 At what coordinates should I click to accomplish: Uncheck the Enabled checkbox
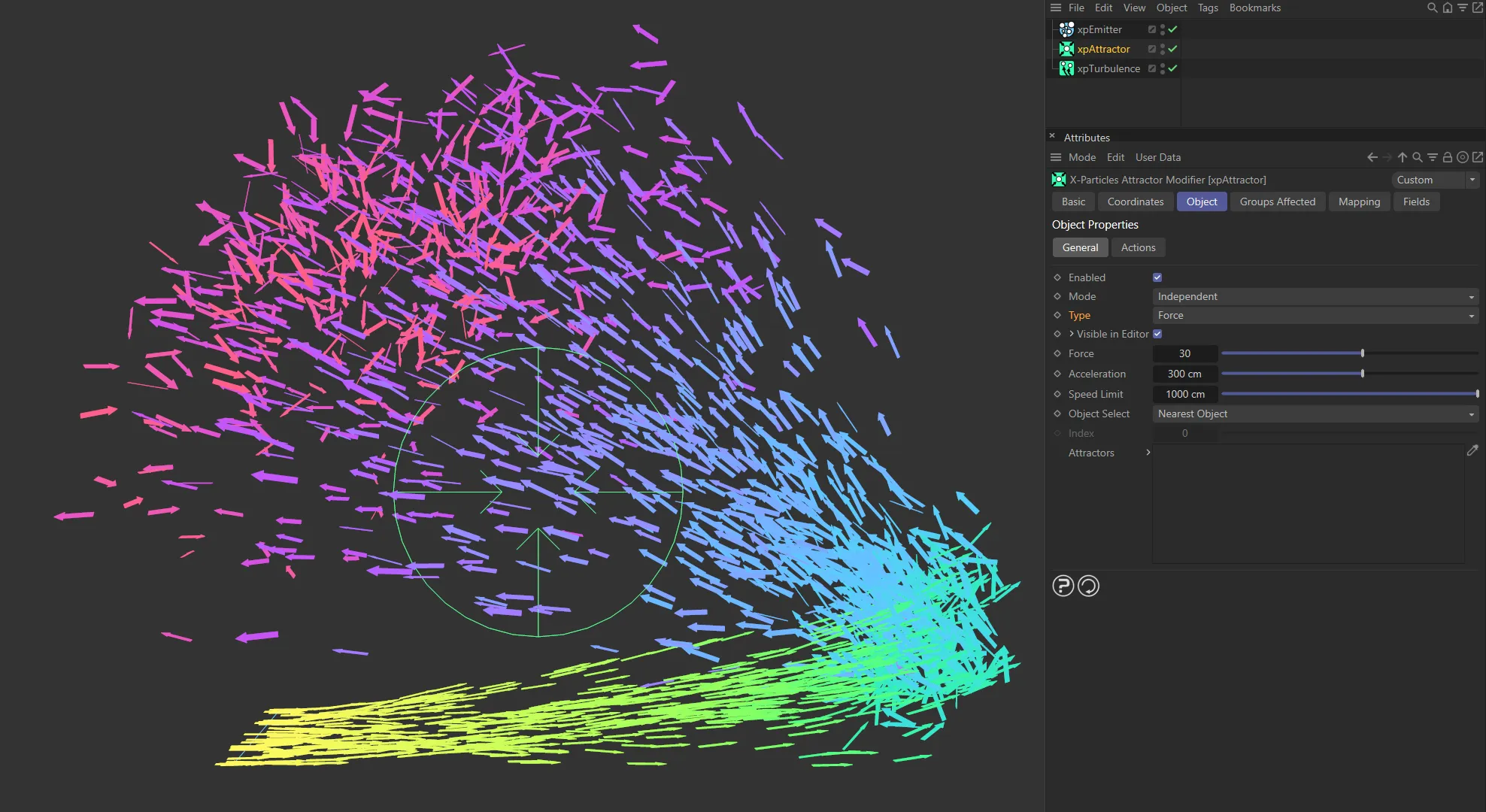click(x=1157, y=277)
